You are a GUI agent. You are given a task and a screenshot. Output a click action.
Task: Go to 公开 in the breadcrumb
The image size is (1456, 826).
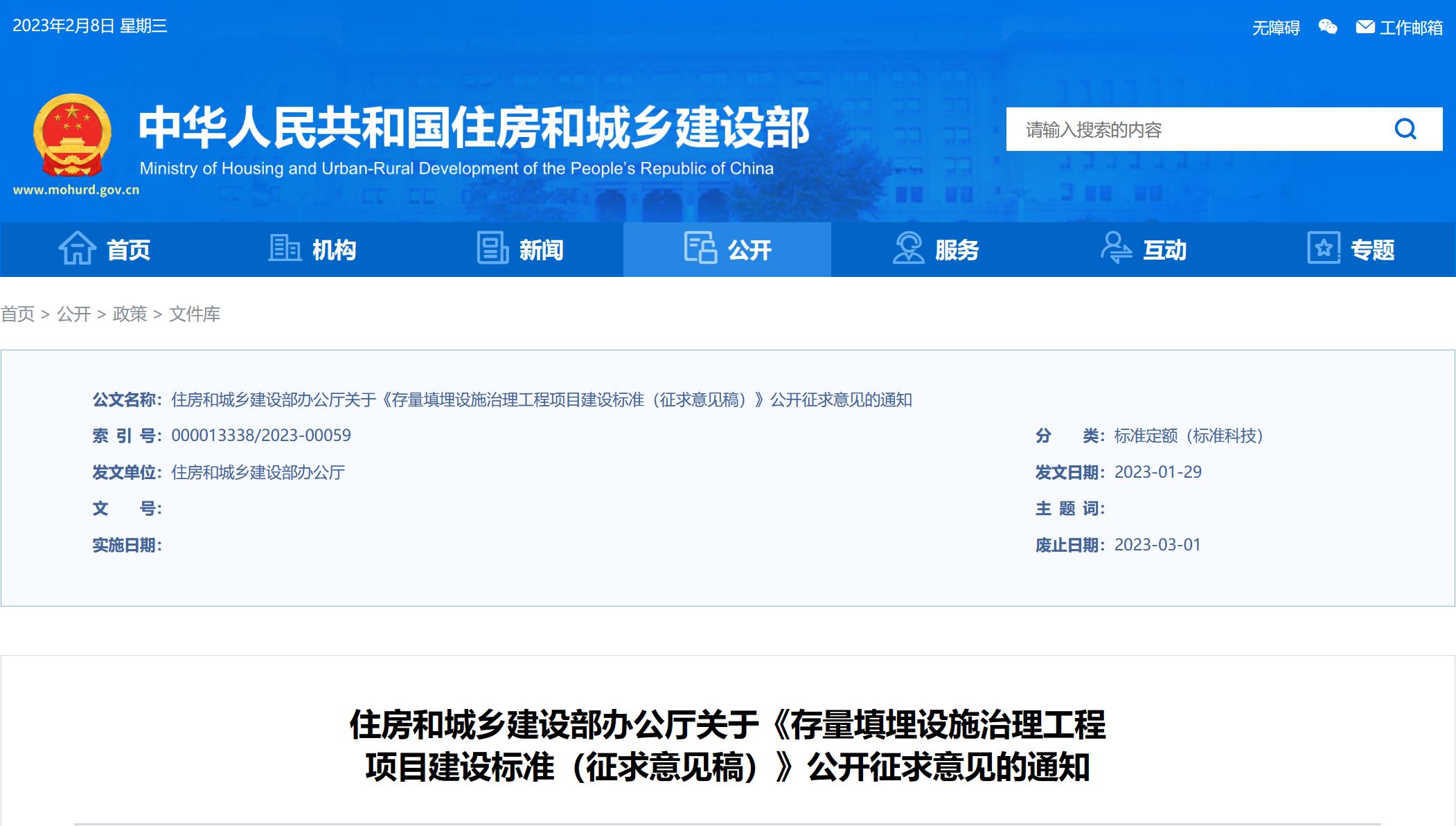[x=74, y=314]
